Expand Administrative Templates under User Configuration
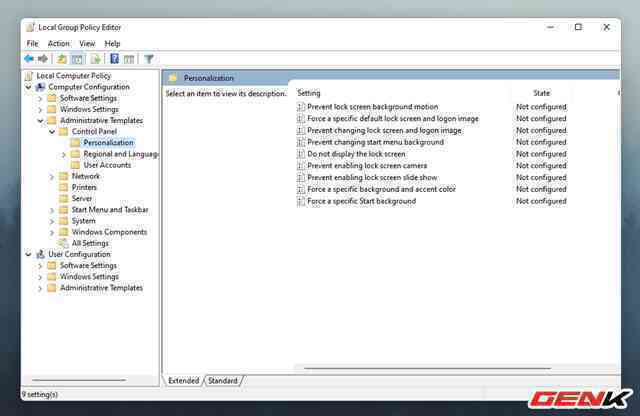This screenshot has height=416, width=640. pos(40,288)
